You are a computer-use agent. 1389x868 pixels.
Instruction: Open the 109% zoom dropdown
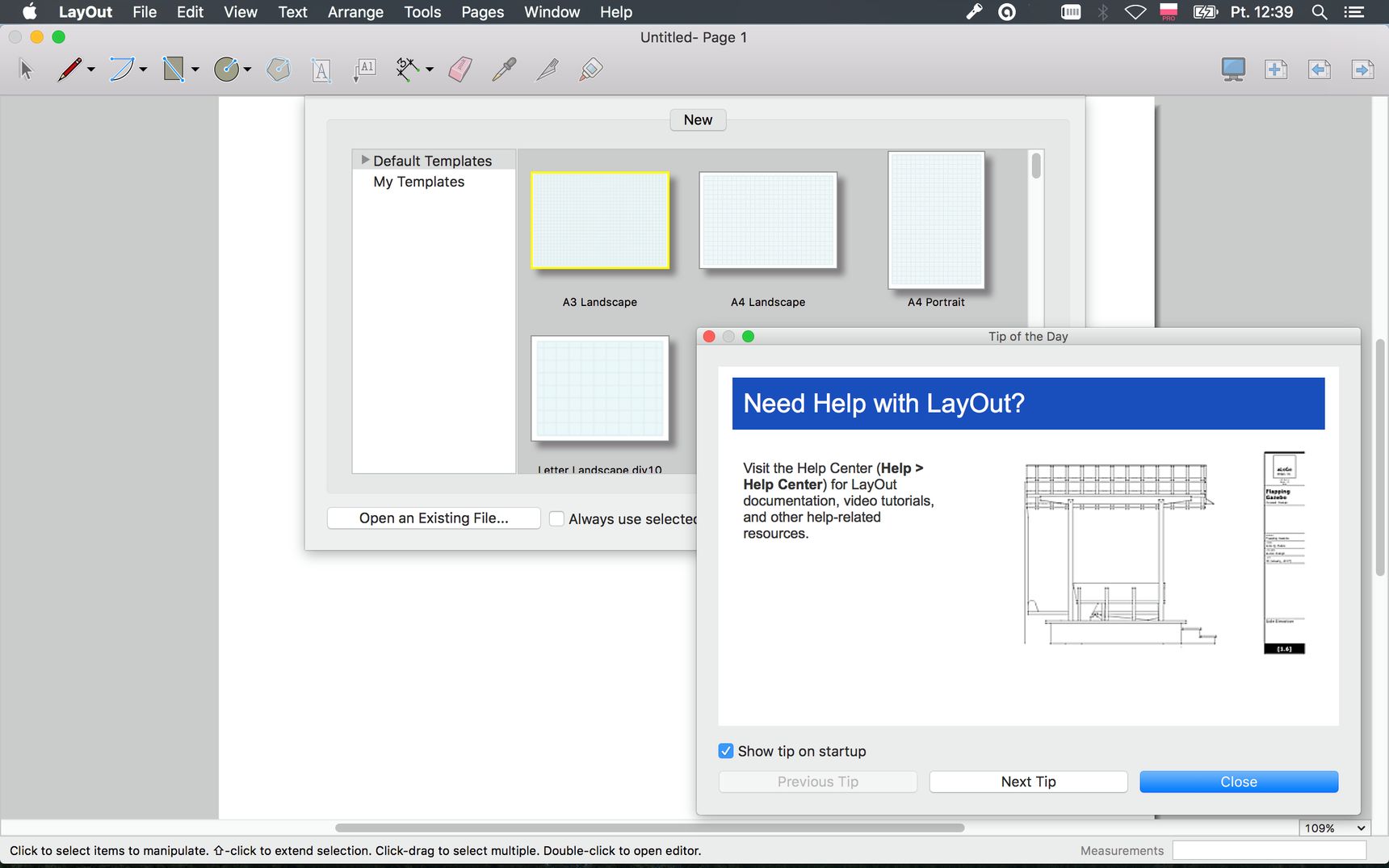tap(1334, 828)
